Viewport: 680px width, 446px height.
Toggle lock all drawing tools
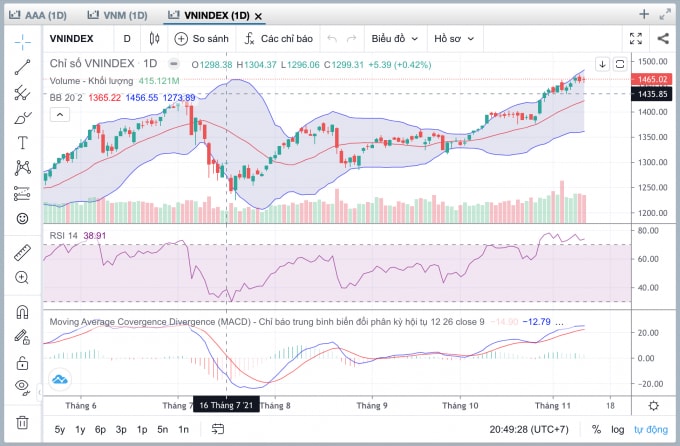pyautogui.click(x=22, y=362)
